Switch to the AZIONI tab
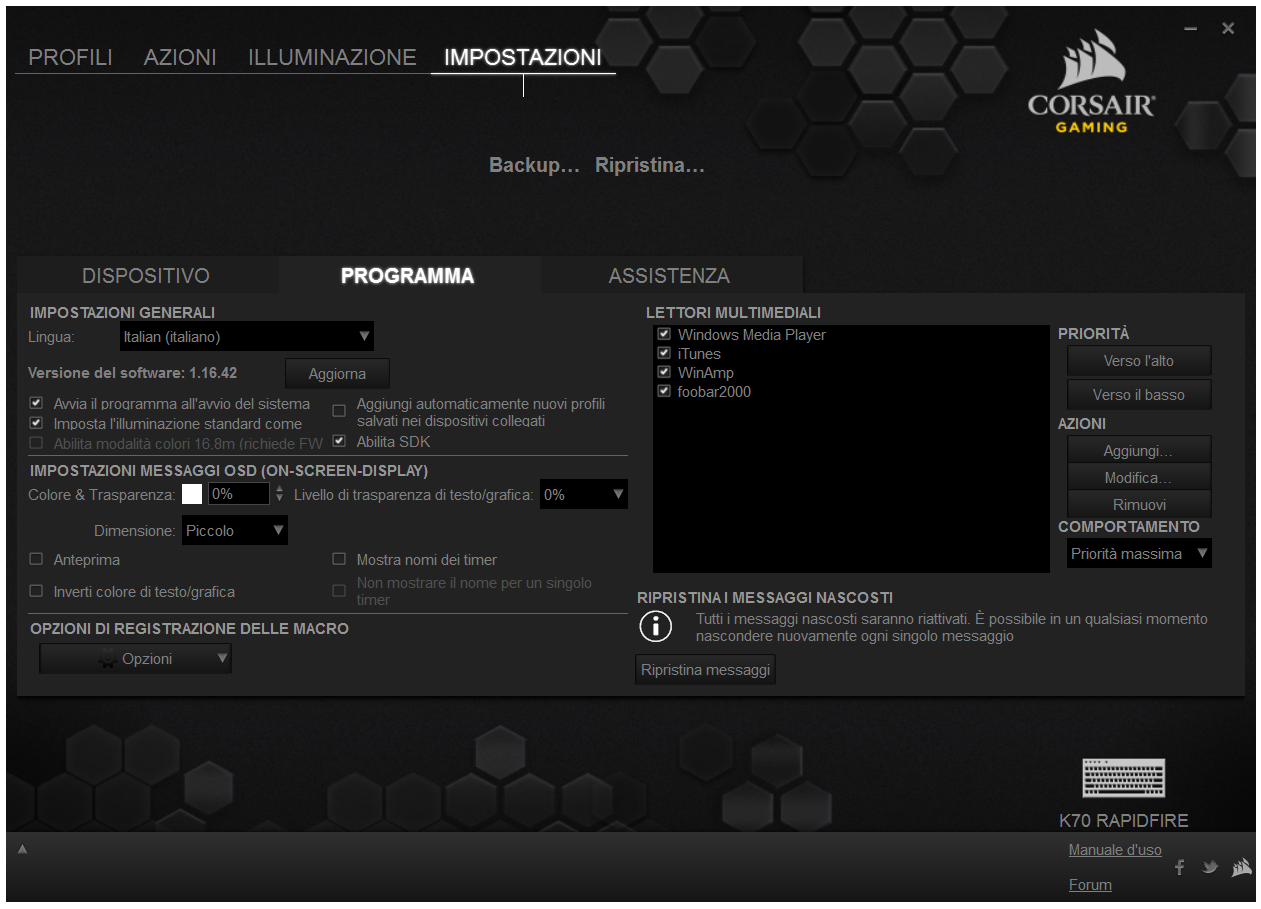This screenshot has width=1261, height=909. click(180, 57)
